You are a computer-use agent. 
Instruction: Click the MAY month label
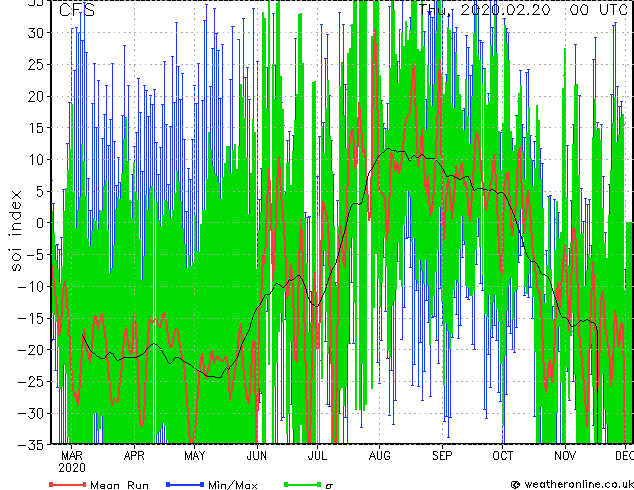click(x=194, y=456)
